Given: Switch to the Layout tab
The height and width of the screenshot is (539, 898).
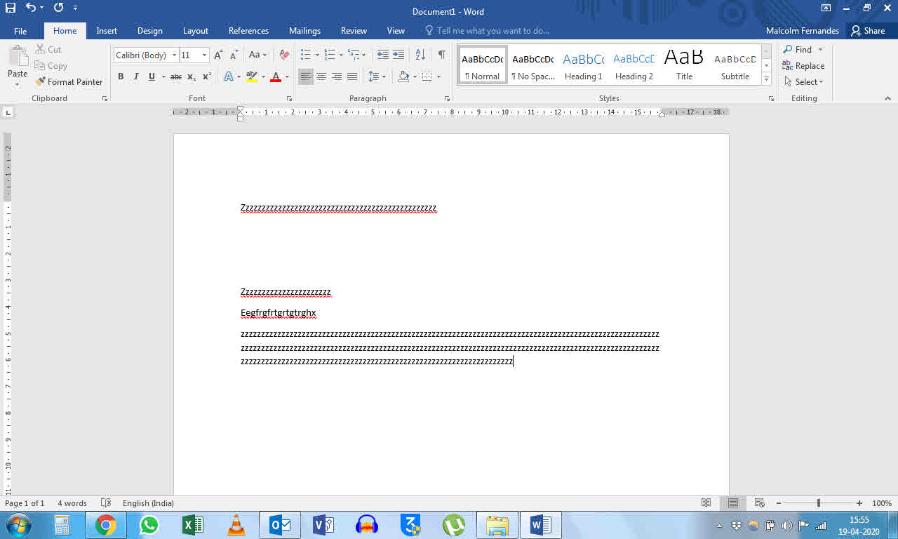Looking at the screenshot, I should pos(195,31).
